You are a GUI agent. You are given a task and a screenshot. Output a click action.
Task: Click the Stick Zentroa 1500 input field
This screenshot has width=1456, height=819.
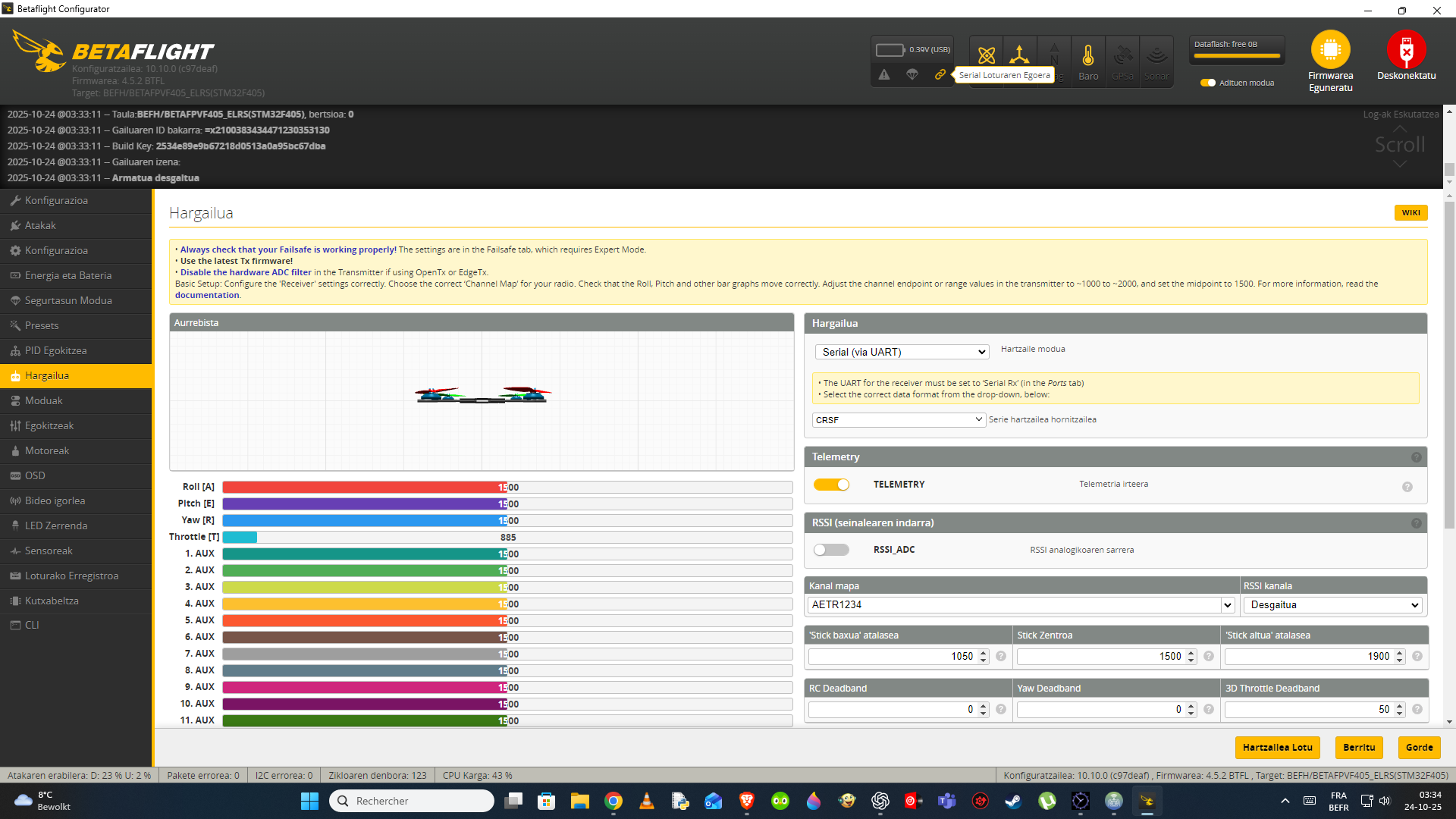pos(1100,657)
